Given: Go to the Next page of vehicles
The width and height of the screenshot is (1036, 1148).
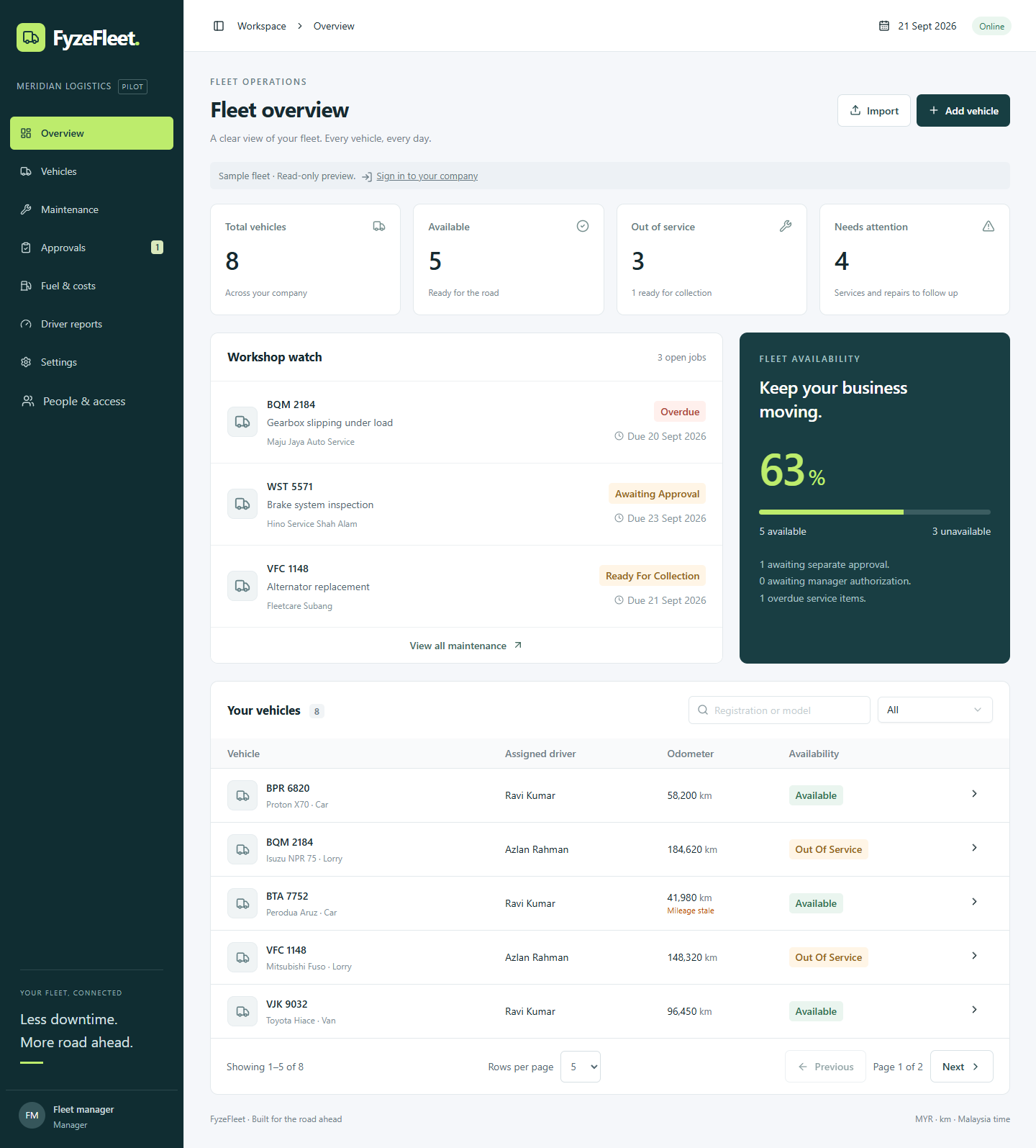Looking at the screenshot, I should 961,1067.
